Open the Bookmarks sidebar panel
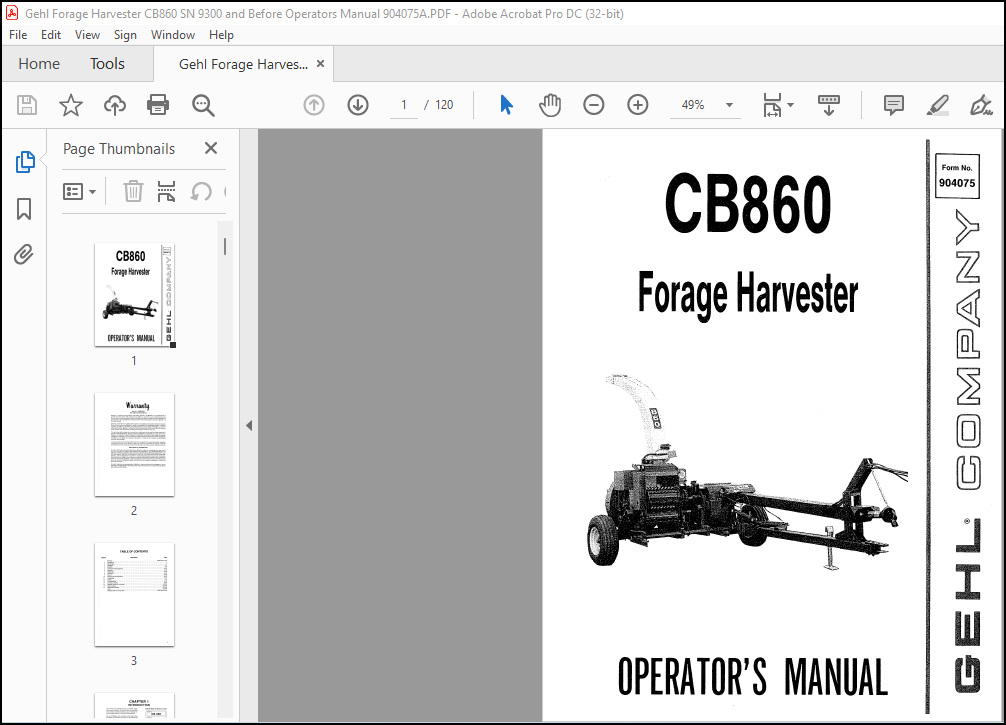The width and height of the screenshot is (1006, 725). tap(24, 209)
